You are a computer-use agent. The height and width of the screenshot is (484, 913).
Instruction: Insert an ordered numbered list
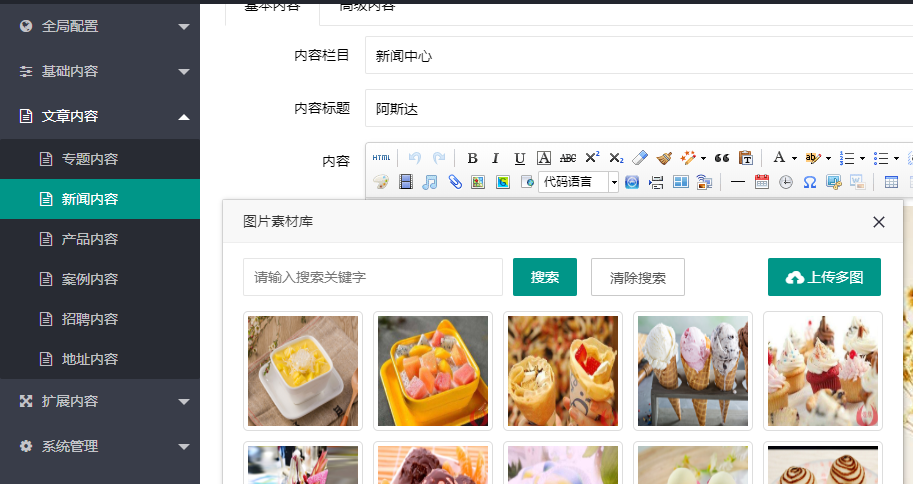tap(847, 158)
